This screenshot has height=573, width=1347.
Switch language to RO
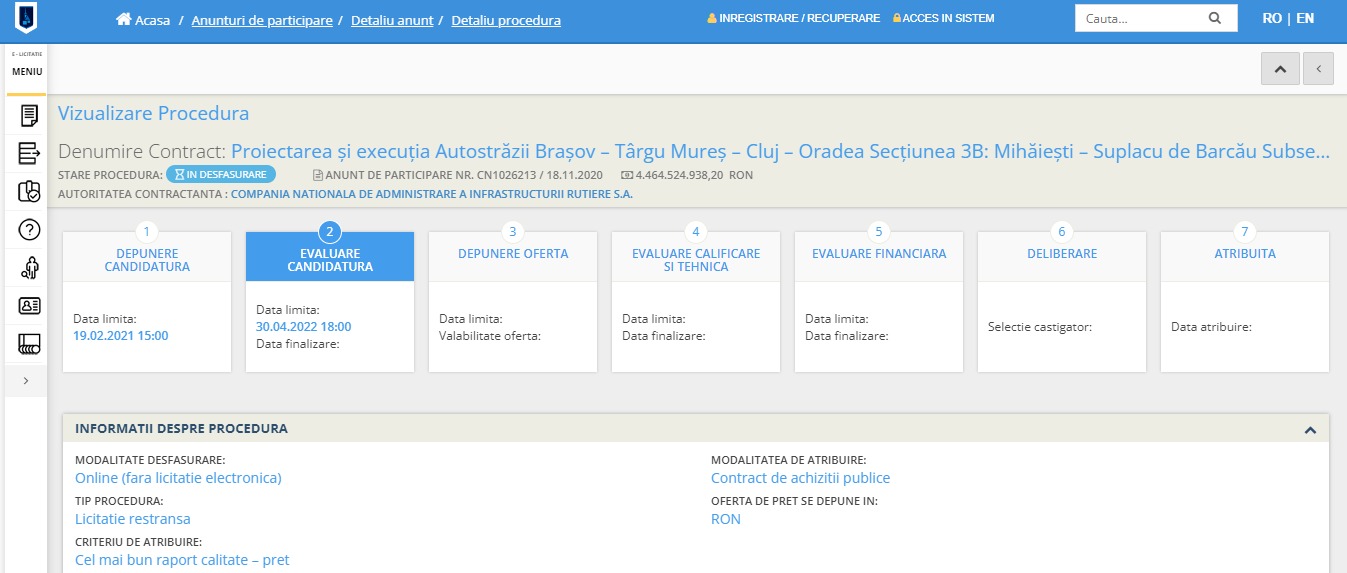tap(1272, 18)
